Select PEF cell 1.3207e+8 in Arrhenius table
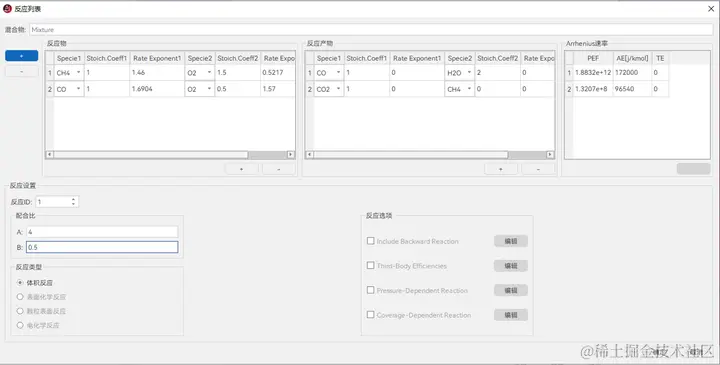This screenshot has height=365, width=720. [593, 89]
